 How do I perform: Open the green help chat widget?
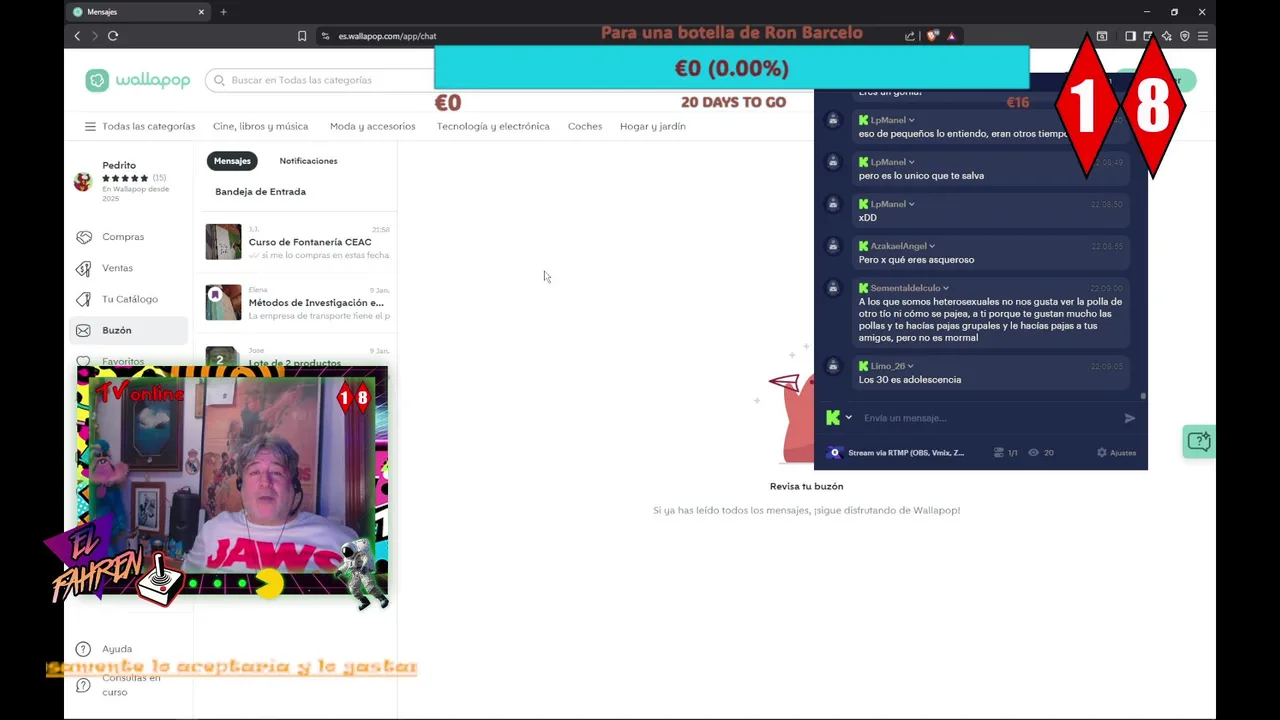pyautogui.click(x=1198, y=441)
